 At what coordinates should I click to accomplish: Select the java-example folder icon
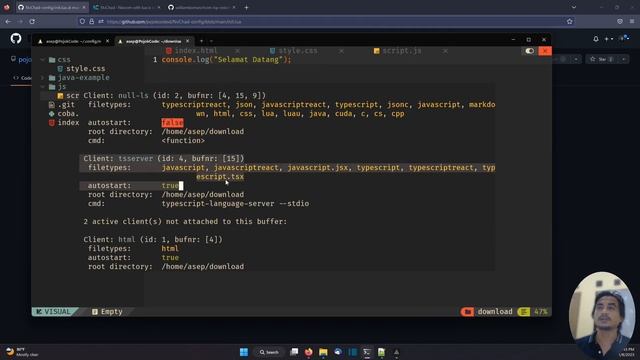point(52,78)
